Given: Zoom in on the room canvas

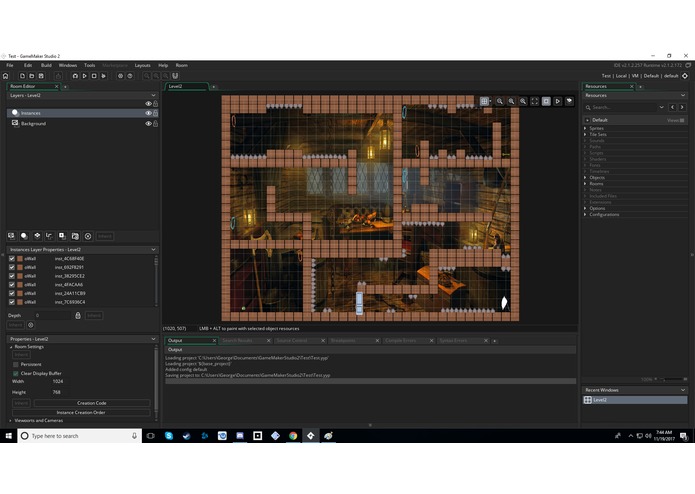Looking at the screenshot, I should [523, 101].
